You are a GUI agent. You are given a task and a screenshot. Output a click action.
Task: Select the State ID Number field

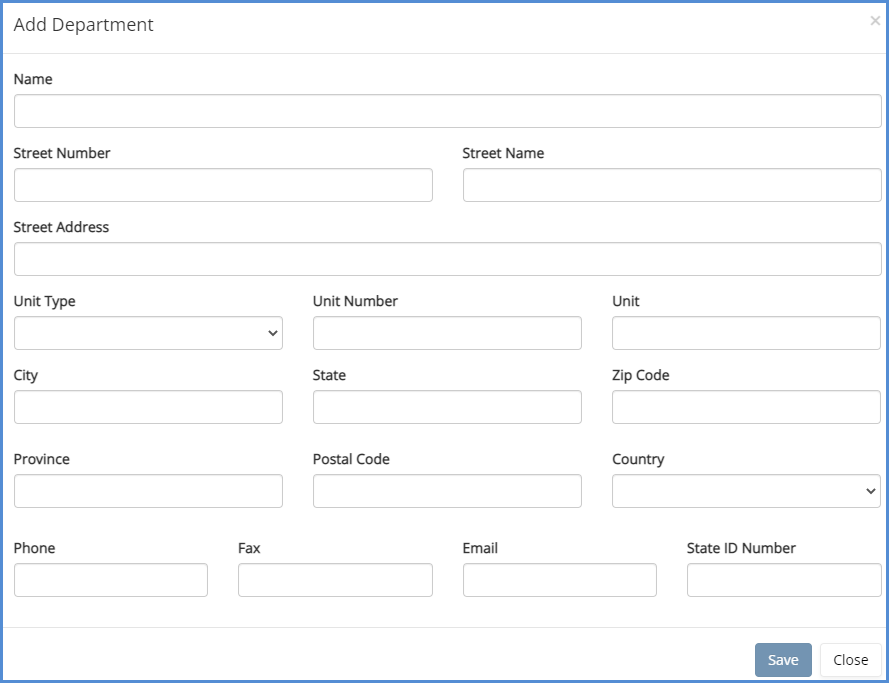tap(784, 580)
